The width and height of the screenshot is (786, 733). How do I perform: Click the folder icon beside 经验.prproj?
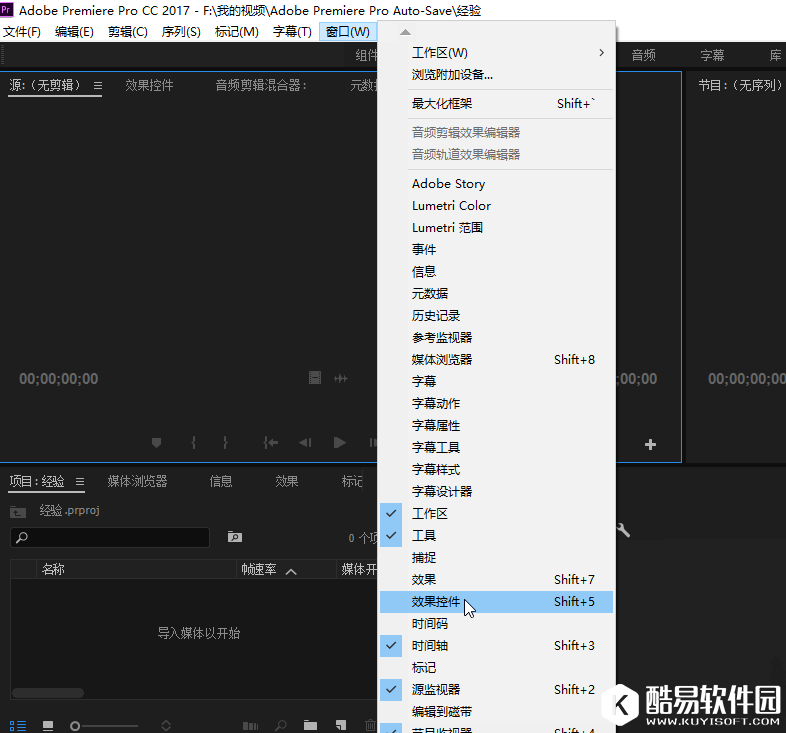click(18, 512)
